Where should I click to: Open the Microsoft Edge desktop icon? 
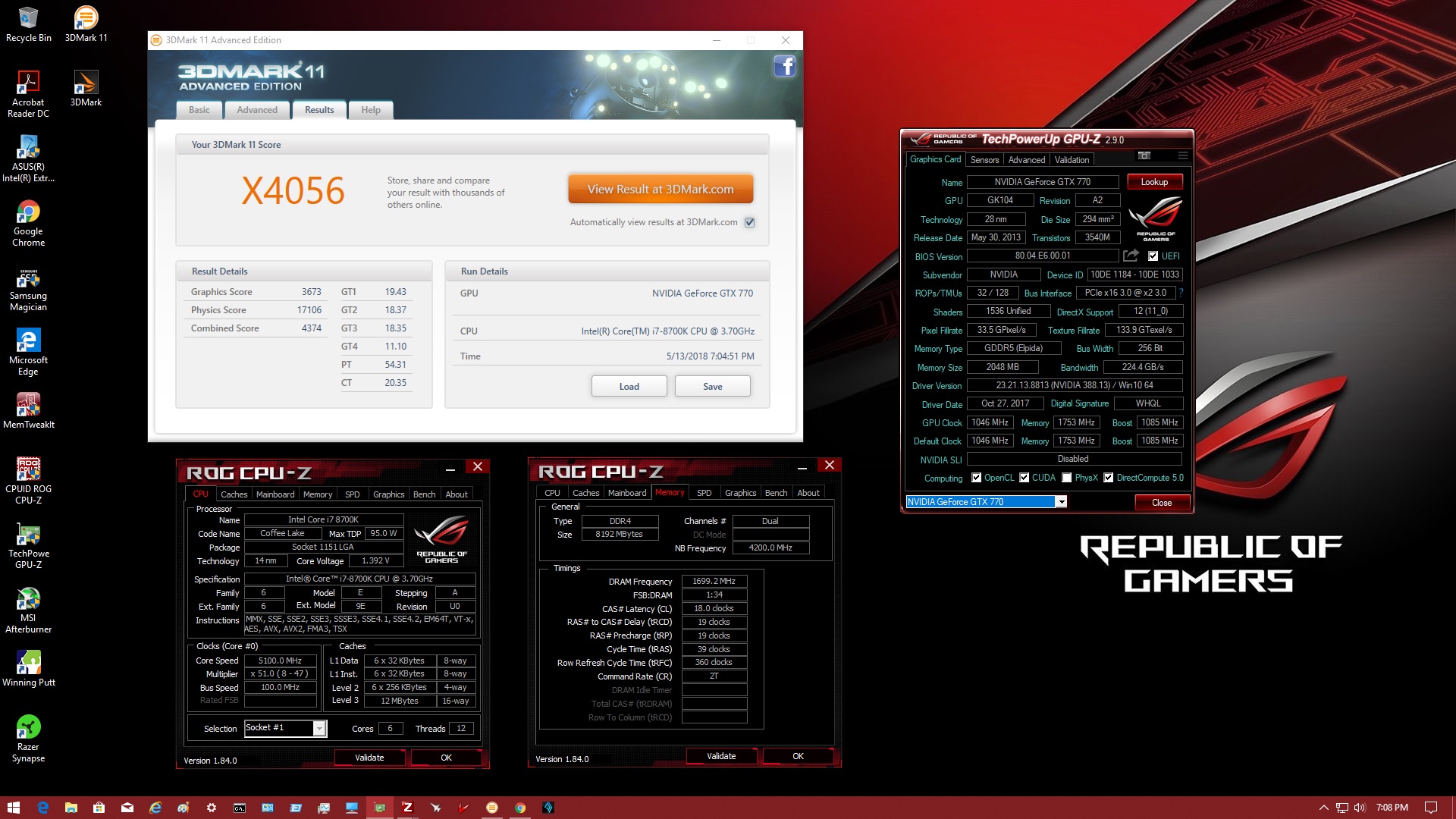pos(28,352)
